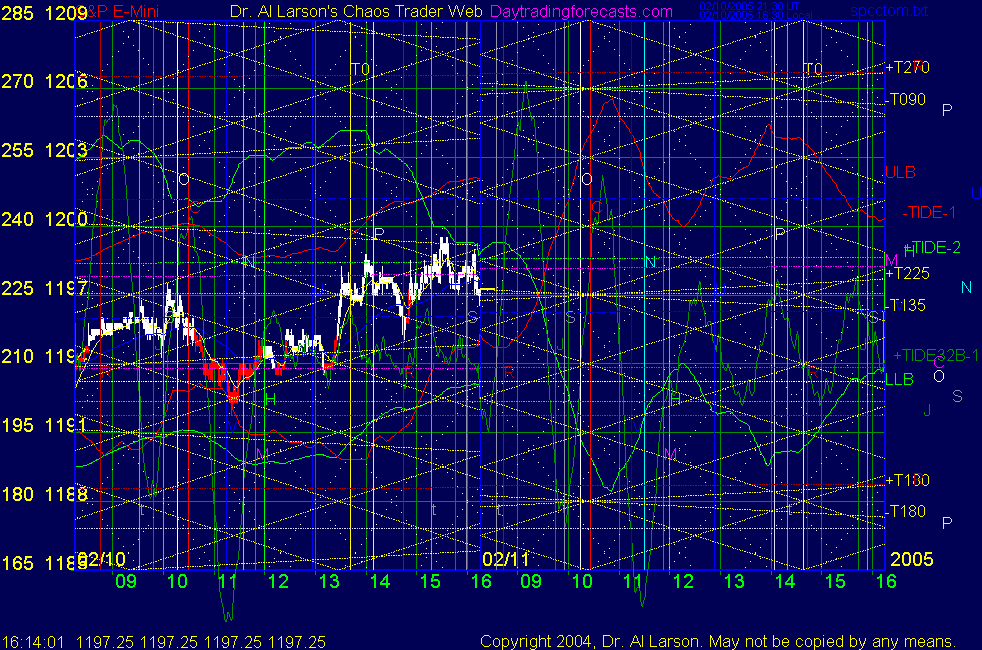Click the 14 hour label of the 02/10 session
The image size is (982, 650).
[x=380, y=581]
